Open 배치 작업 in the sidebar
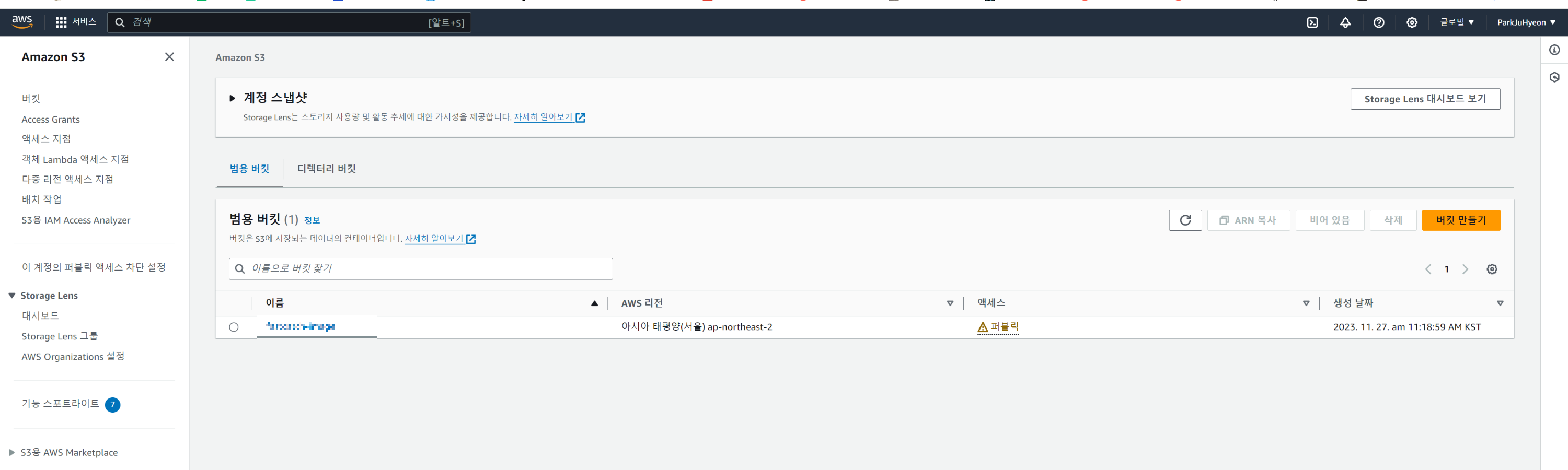The height and width of the screenshot is (470, 1568). click(41, 199)
